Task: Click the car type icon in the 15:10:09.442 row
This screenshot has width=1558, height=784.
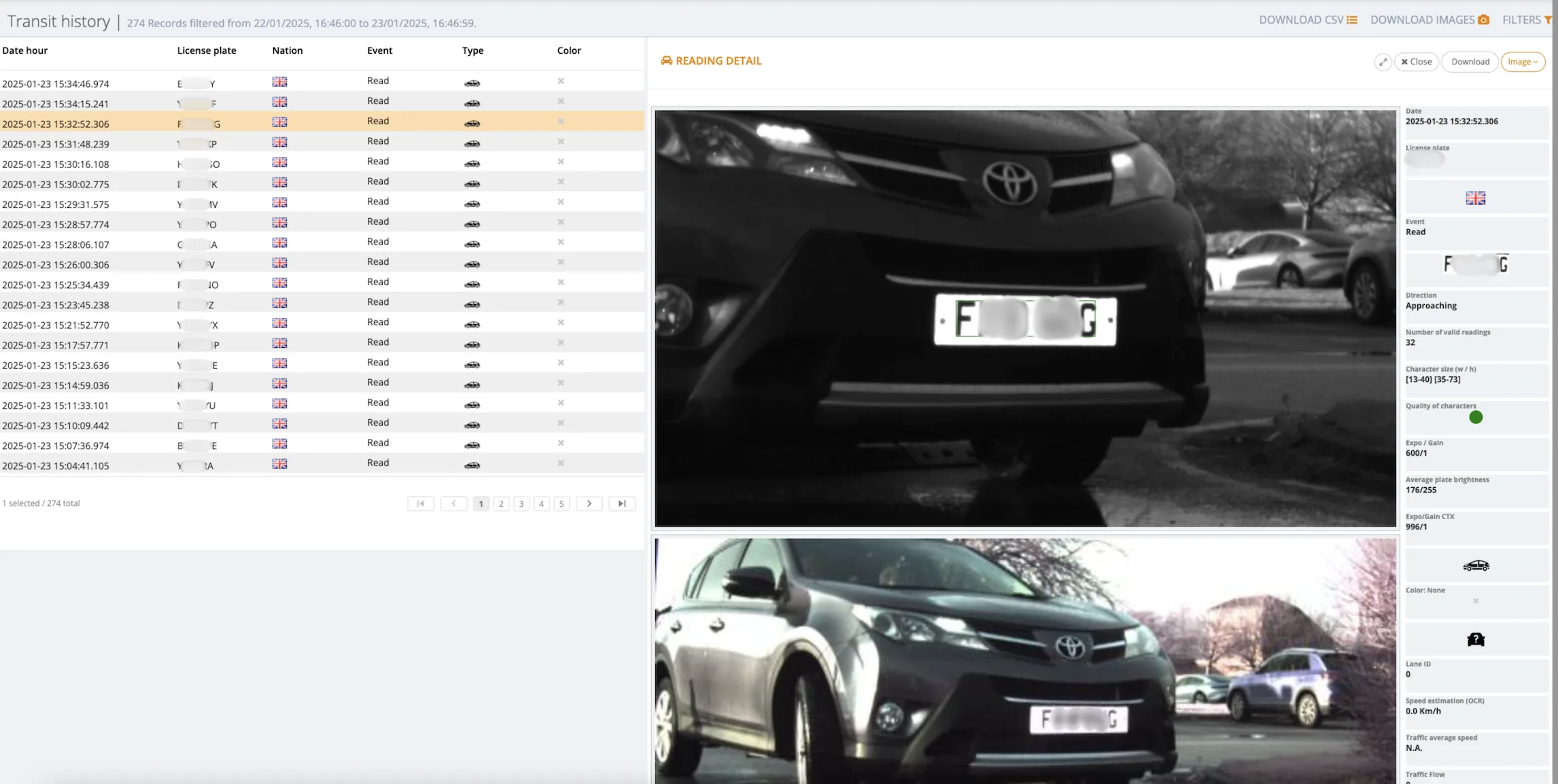Action: coord(472,425)
